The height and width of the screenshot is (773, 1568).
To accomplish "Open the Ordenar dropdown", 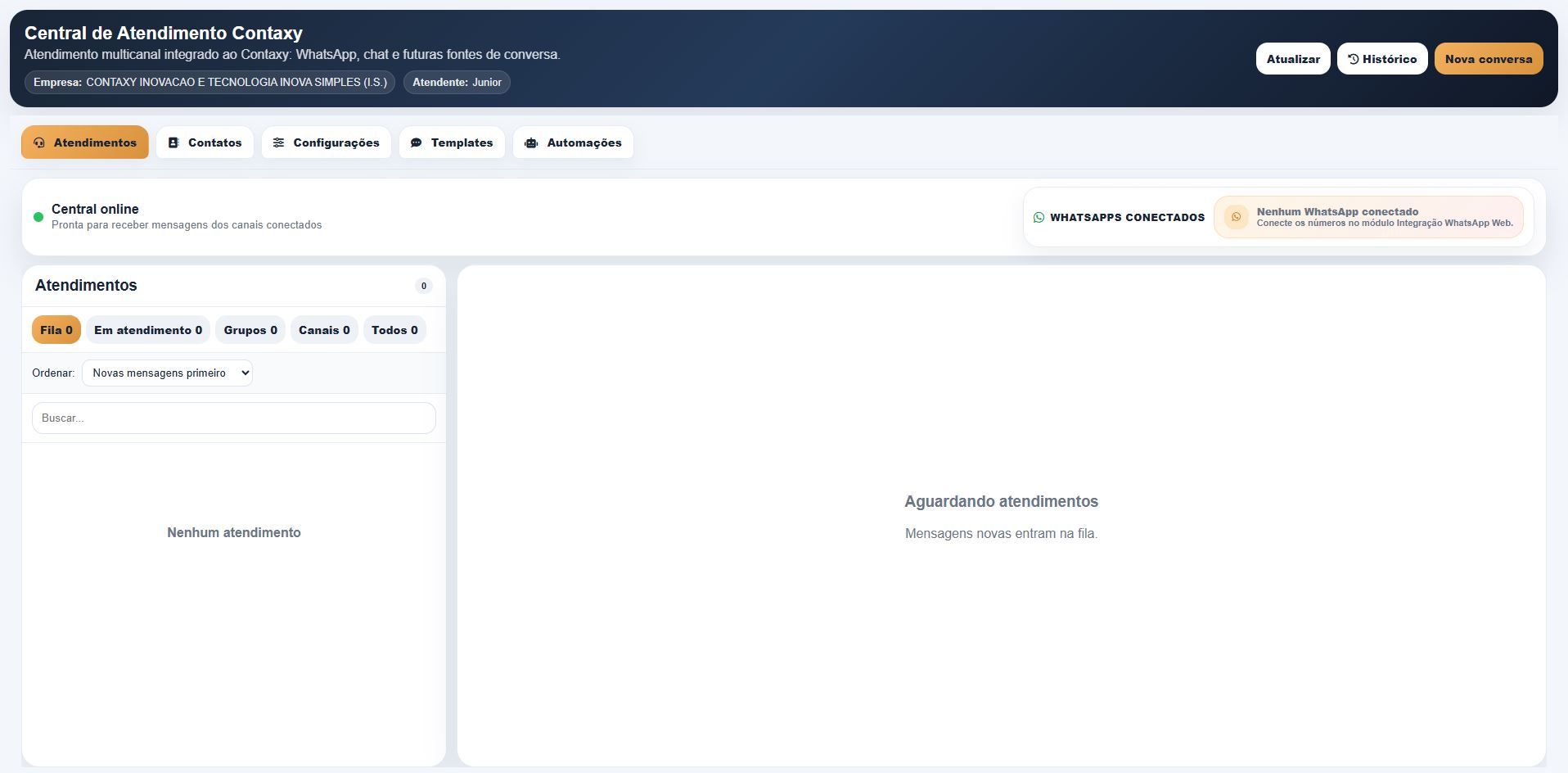I will point(167,373).
